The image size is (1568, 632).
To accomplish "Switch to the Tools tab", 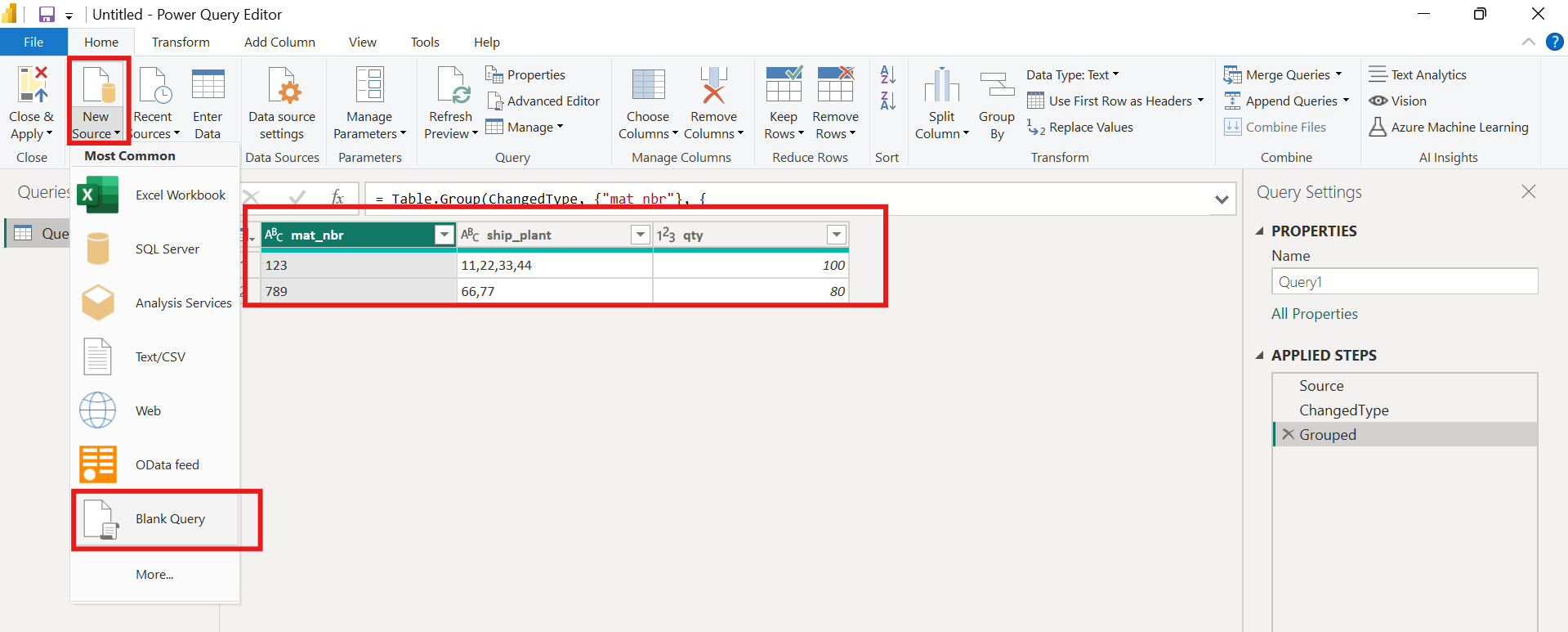I will tap(425, 43).
